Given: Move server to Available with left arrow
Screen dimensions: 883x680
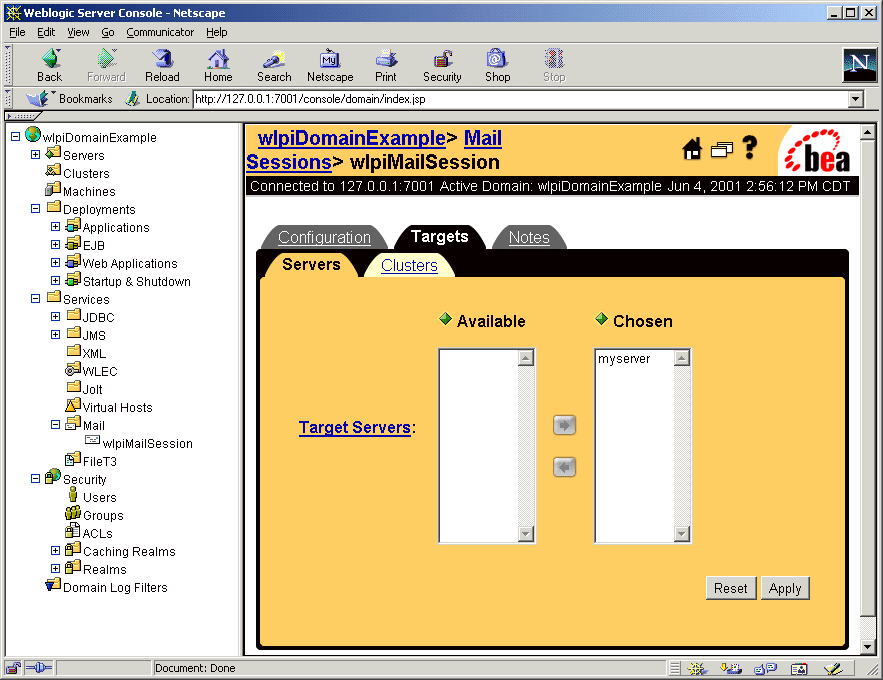Looking at the screenshot, I should tap(564, 467).
